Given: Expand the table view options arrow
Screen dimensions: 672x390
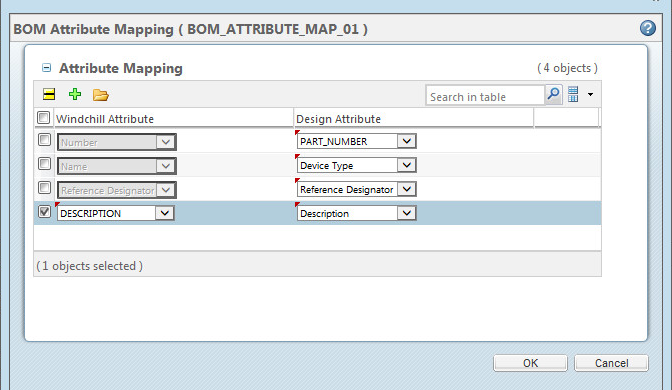Looking at the screenshot, I should pos(590,94).
